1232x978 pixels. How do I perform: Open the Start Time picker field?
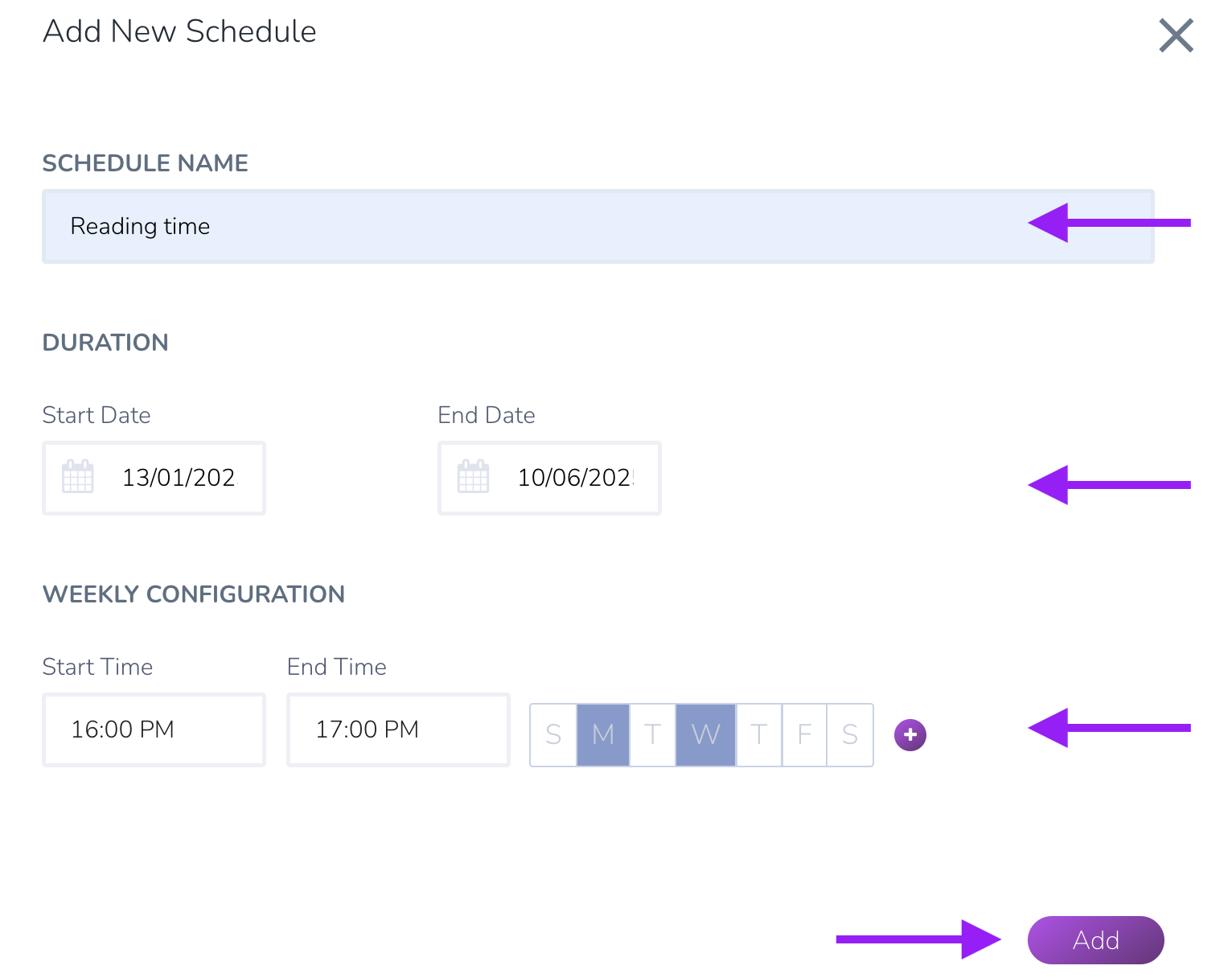154,729
